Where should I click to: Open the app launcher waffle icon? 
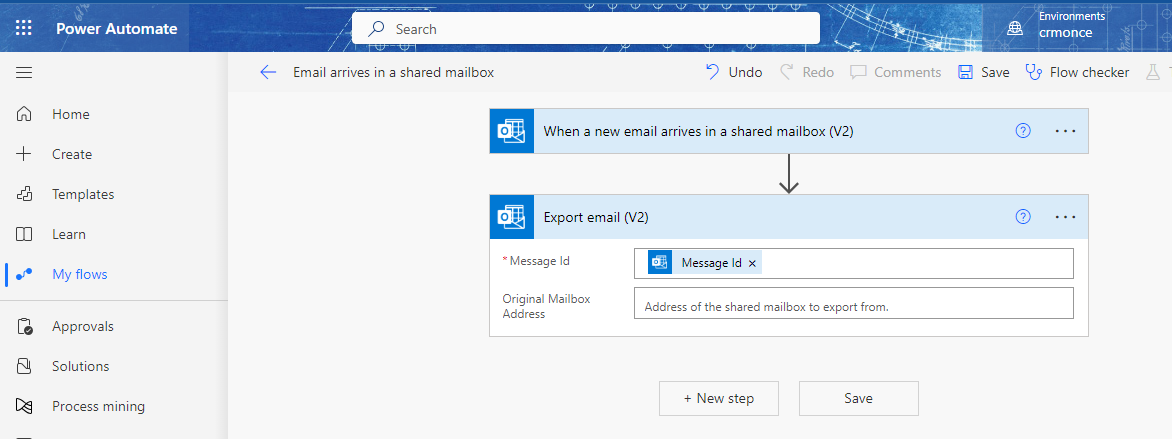[24, 29]
